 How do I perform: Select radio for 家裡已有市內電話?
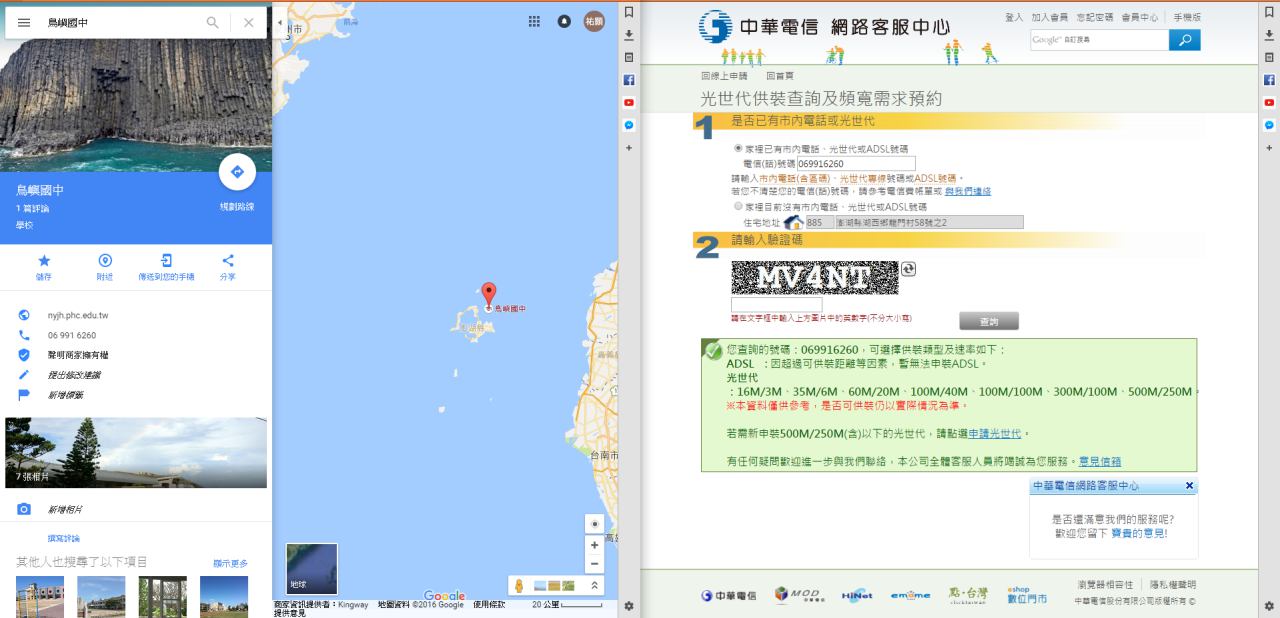[x=739, y=149]
